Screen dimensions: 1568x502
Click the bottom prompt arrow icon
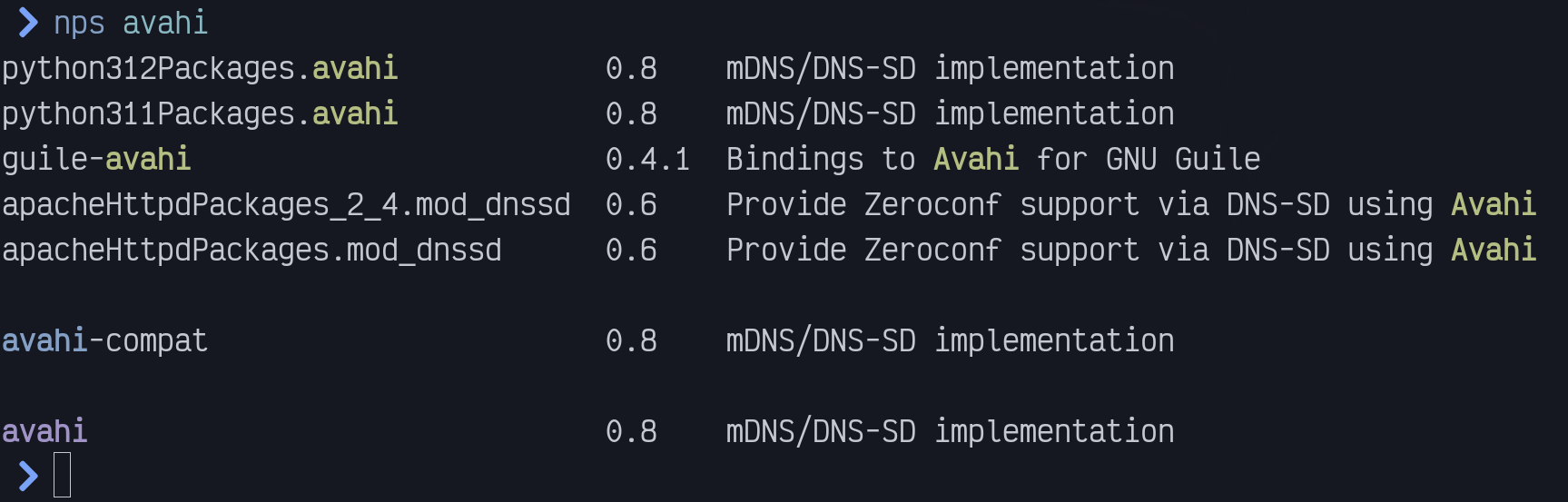(28, 476)
